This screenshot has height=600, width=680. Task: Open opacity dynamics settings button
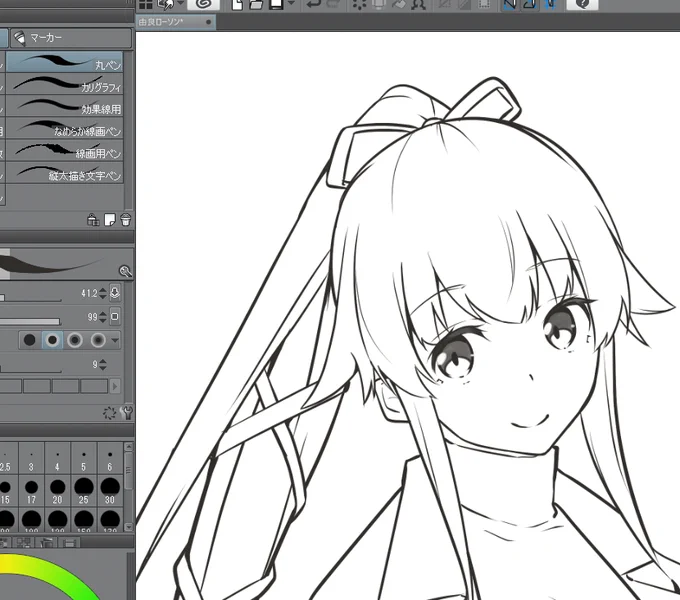[115, 316]
